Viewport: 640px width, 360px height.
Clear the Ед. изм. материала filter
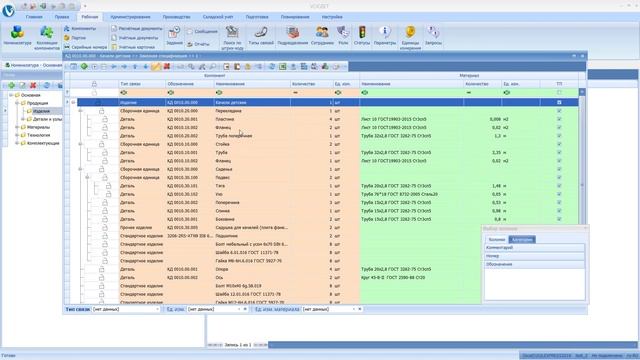(360, 309)
